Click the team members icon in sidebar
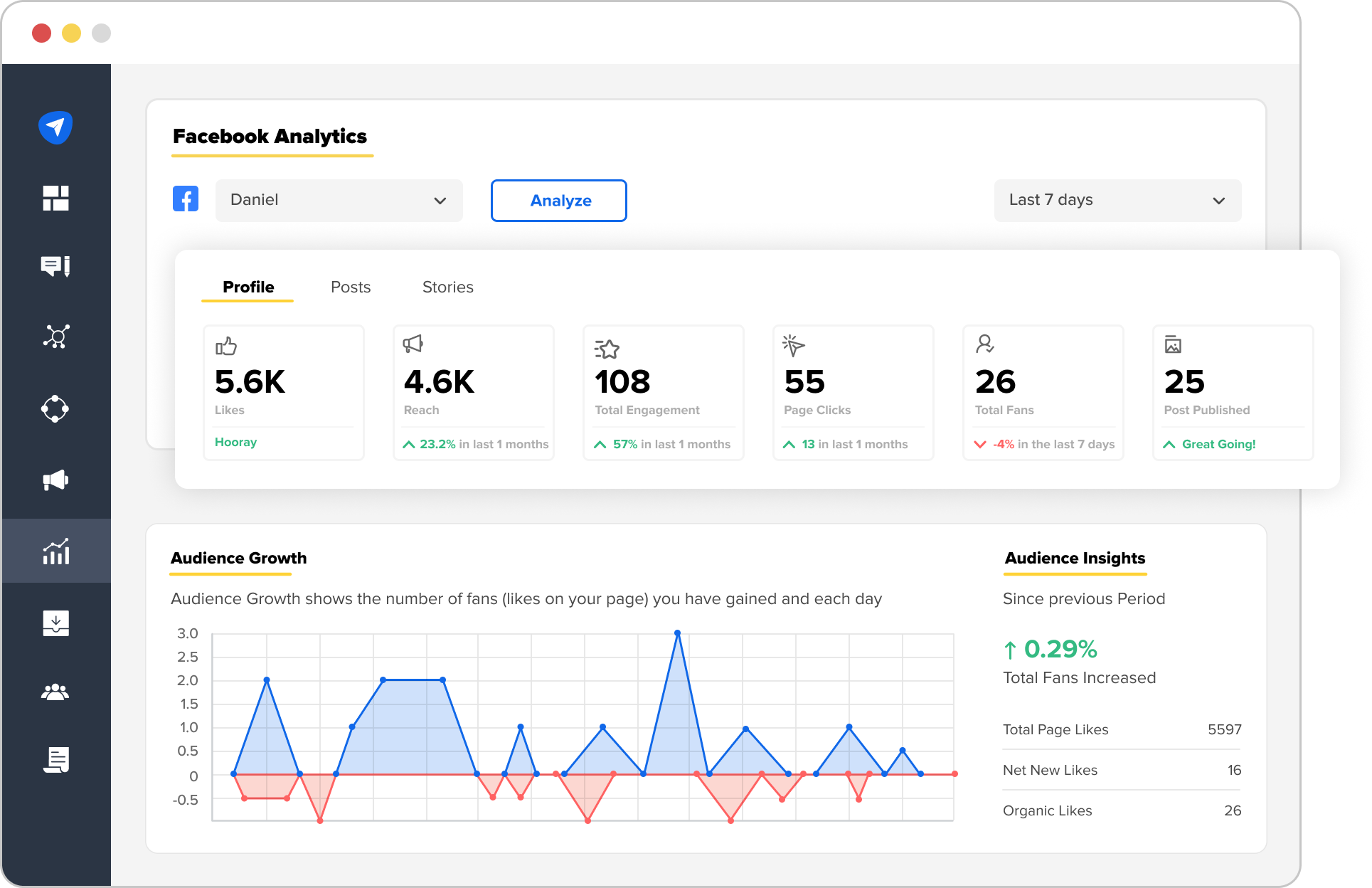The image size is (1372, 888). pyautogui.click(x=56, y=692)
